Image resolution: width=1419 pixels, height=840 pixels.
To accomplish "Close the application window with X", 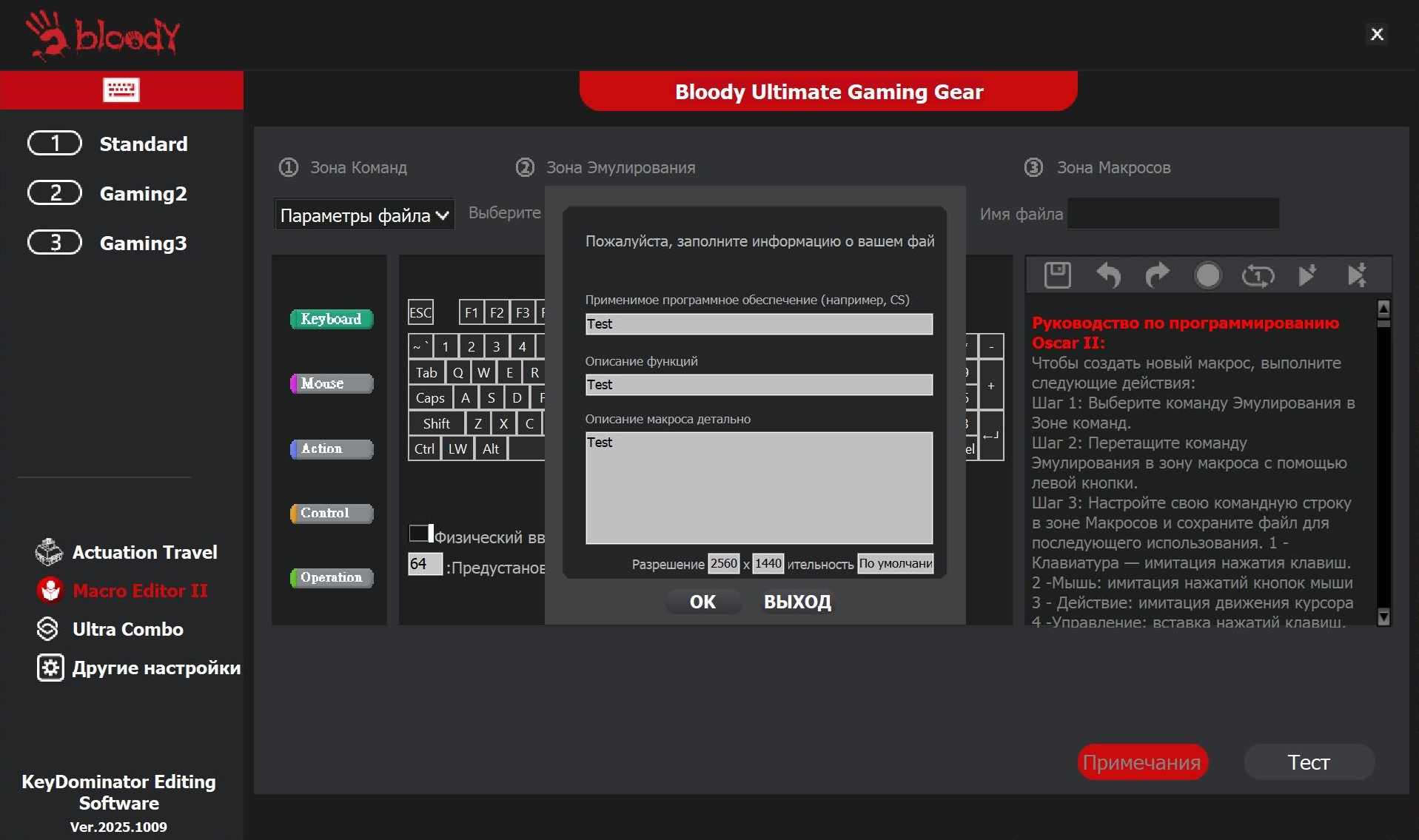I will point(1377,34).
